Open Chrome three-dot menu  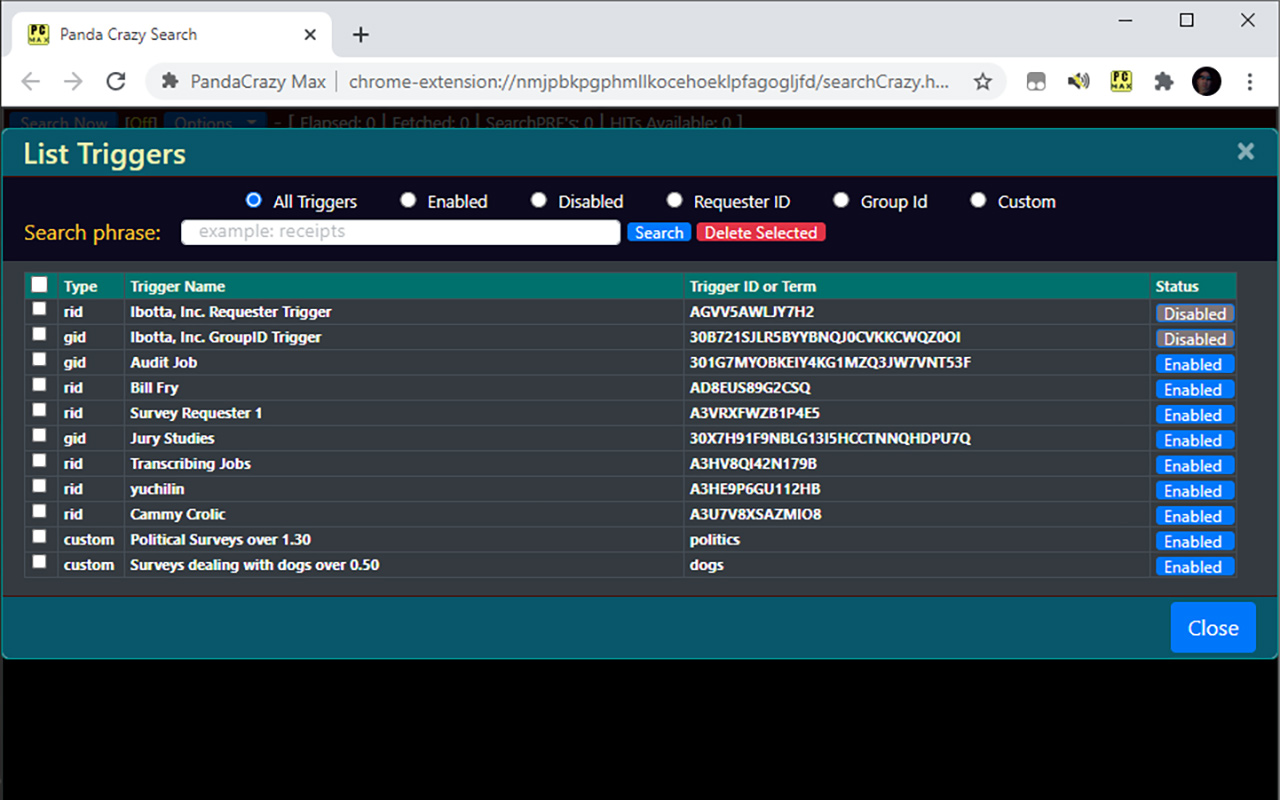pos(1250,82)
